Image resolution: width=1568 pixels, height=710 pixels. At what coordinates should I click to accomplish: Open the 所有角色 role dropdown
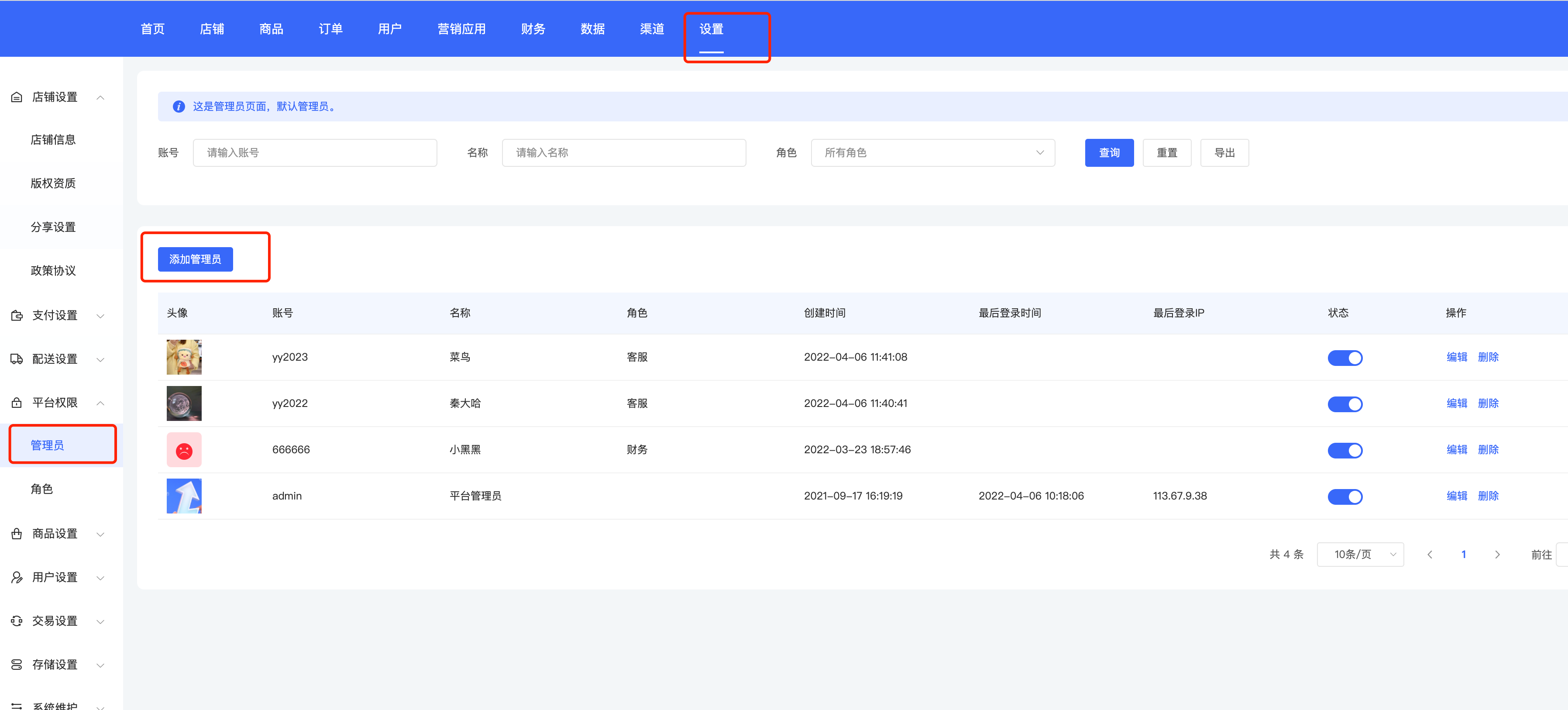(932, 153)
